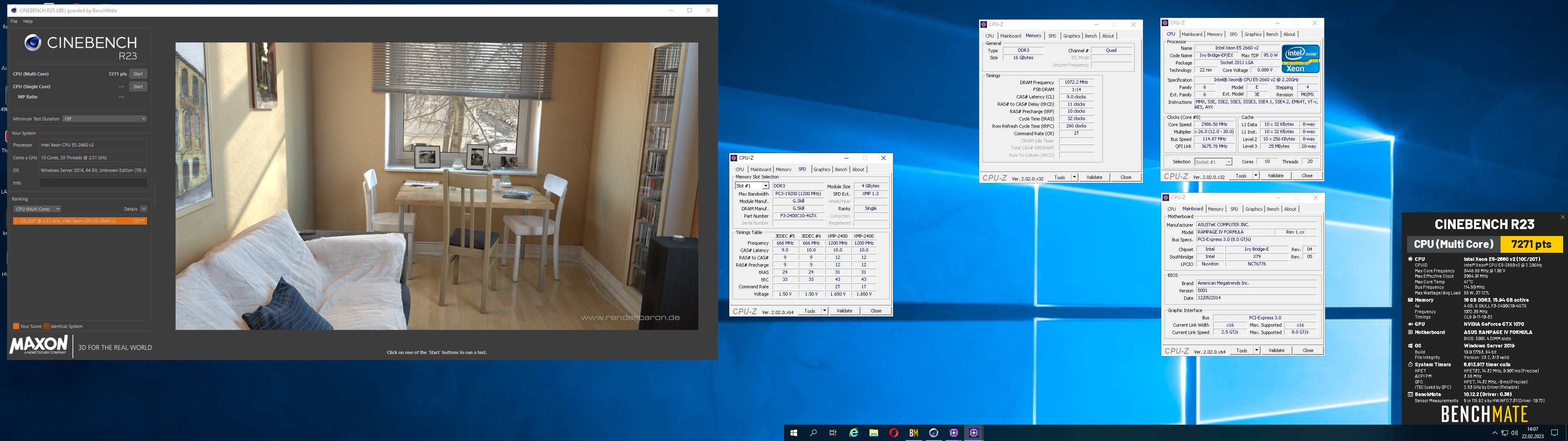
Task: Open taskbar Search magnifier
Action: tap(813, 433)
